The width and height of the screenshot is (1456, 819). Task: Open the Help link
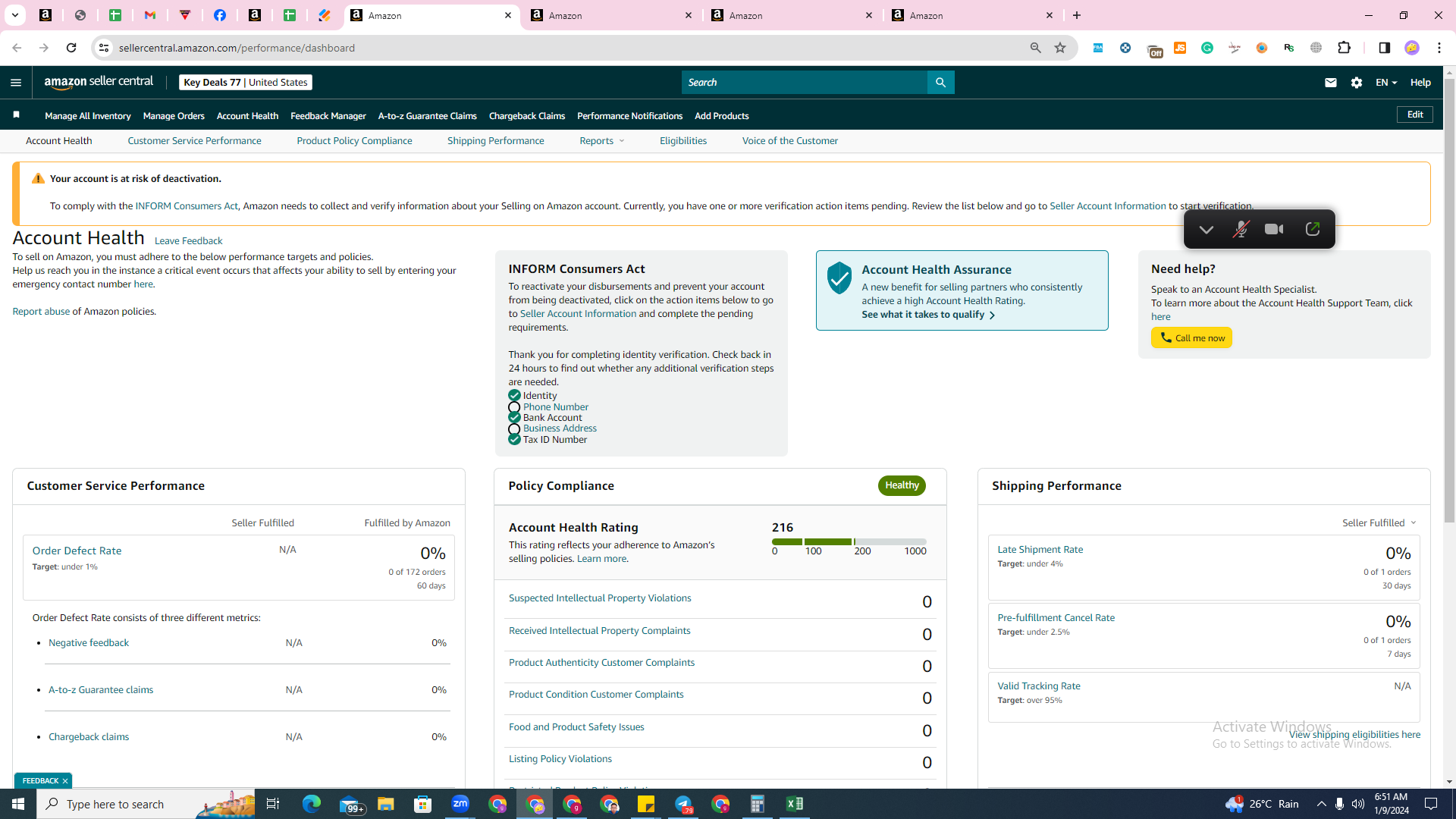pyautogui.click(x=1420, y=83)
